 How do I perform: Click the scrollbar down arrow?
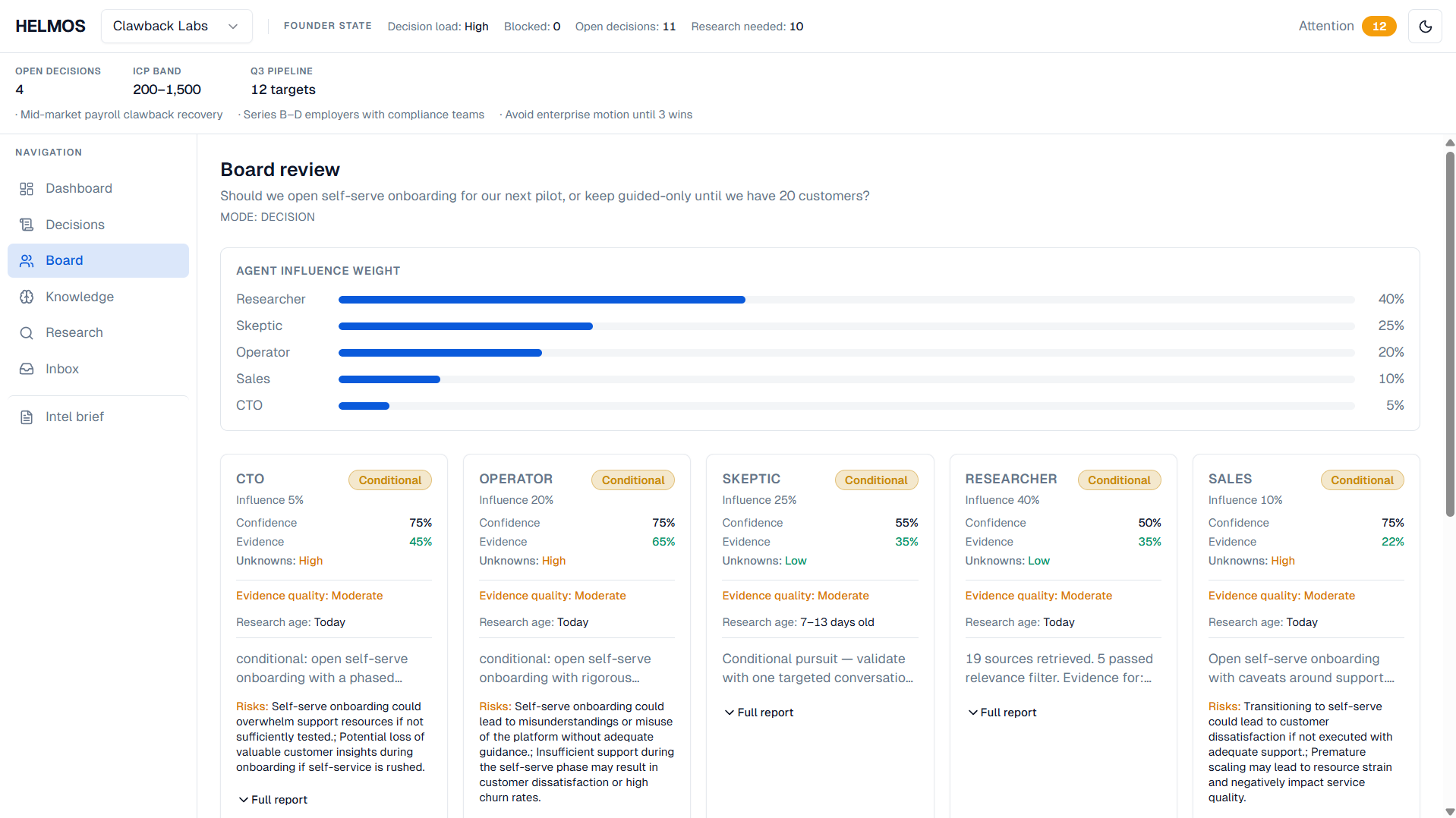[x=1450, y=812]
